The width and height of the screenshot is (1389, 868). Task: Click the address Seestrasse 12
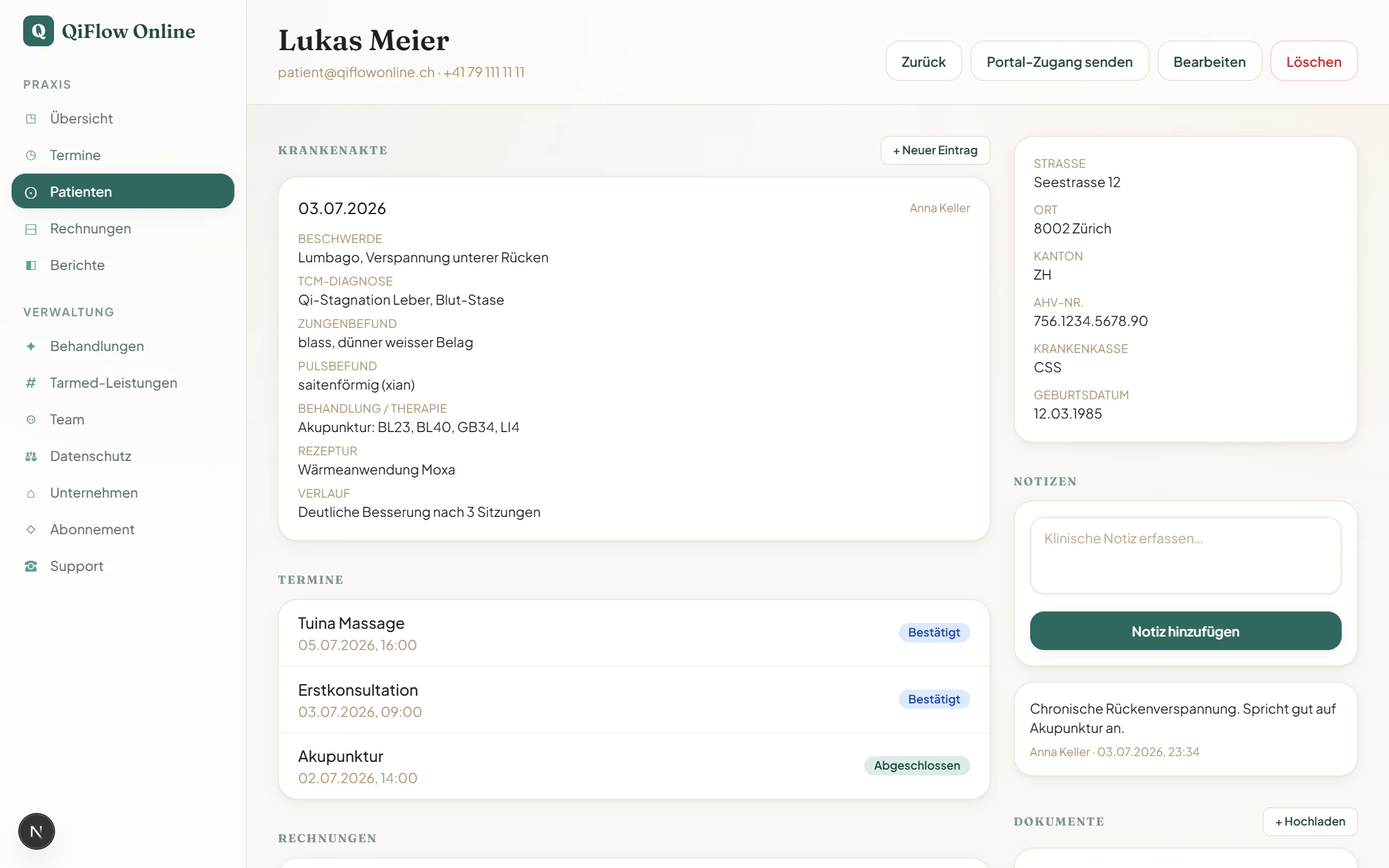point(1077,182)
